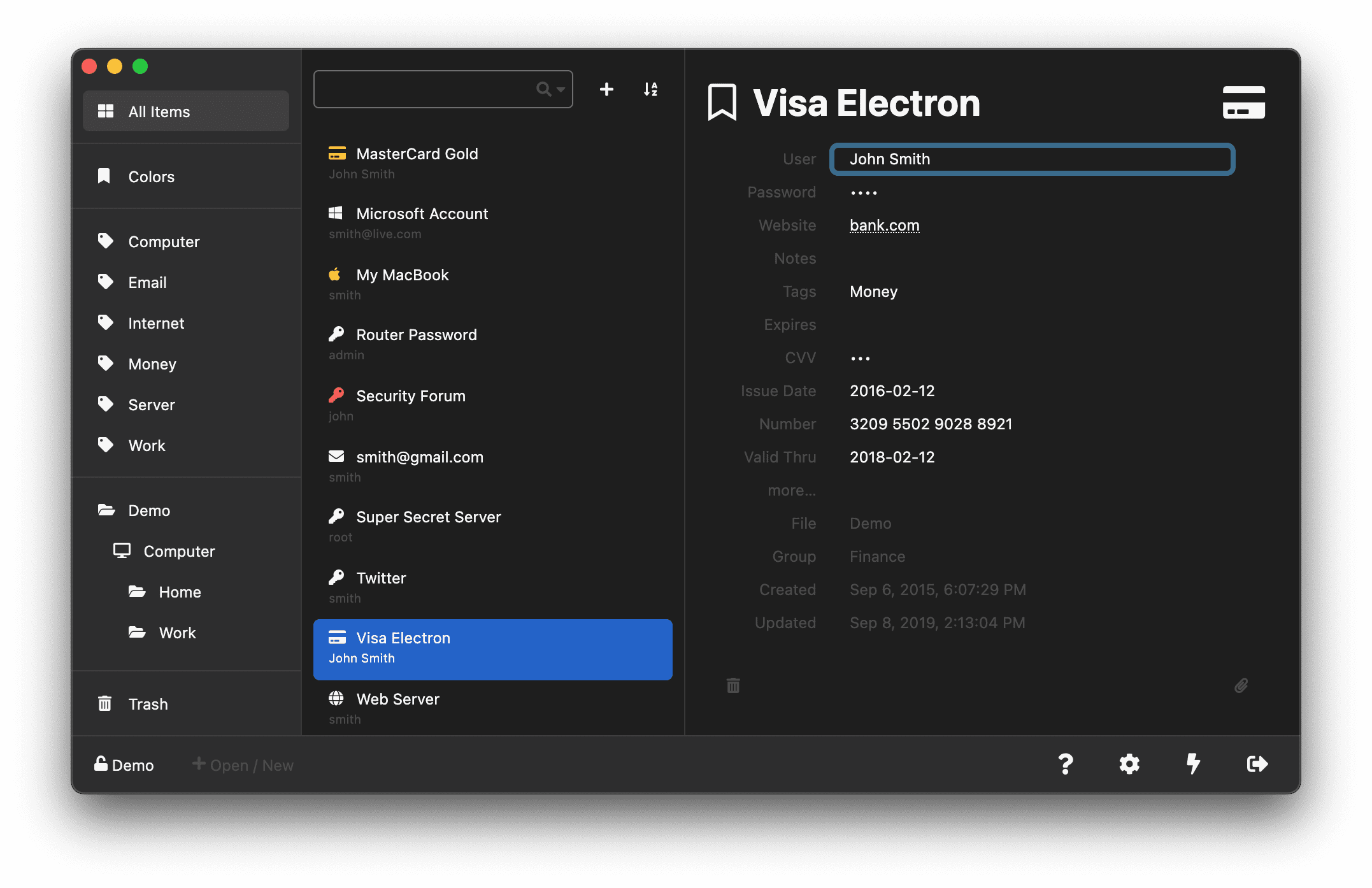Click the bank.com website link
Screen dimensions: 1372x888
pyautogui.click(x=884, y=225)
